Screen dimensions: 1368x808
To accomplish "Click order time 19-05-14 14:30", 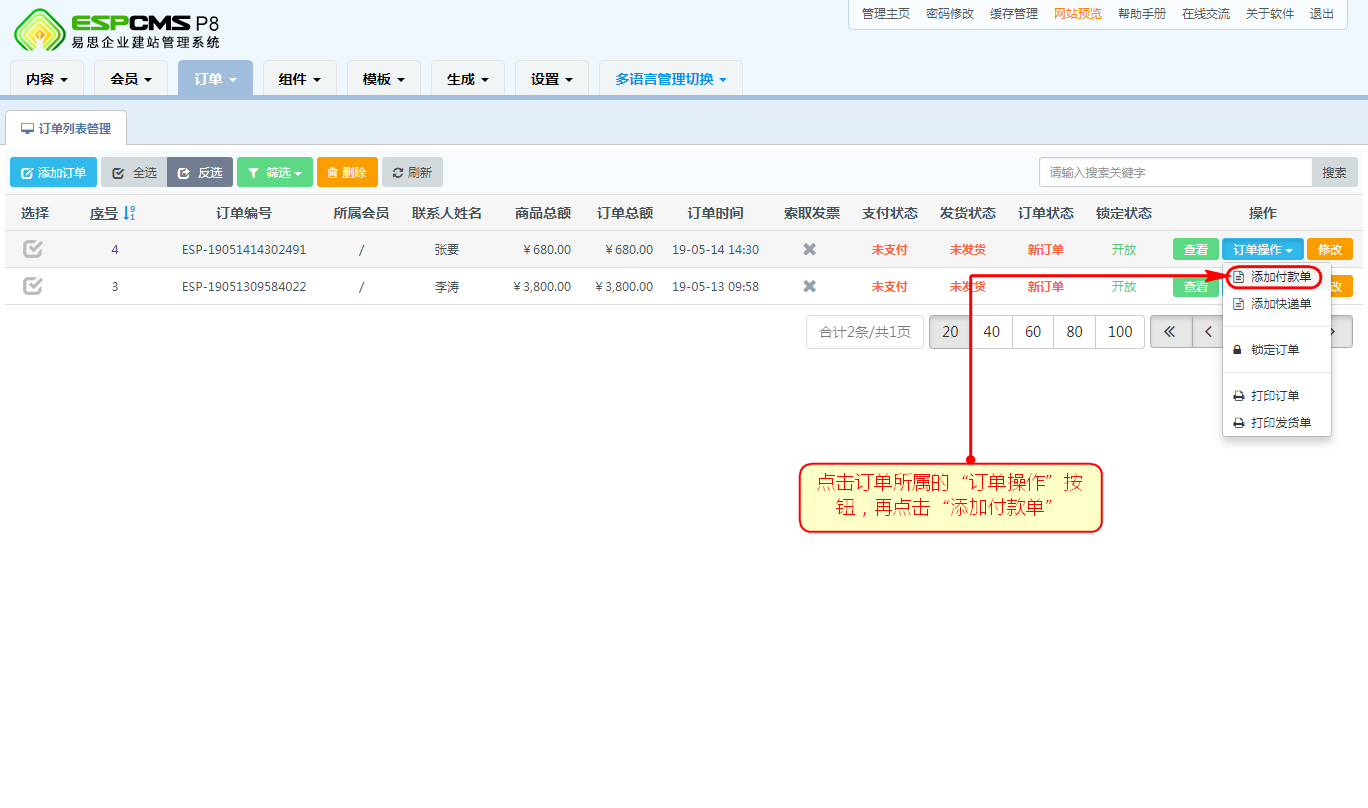I will point(715,249).
